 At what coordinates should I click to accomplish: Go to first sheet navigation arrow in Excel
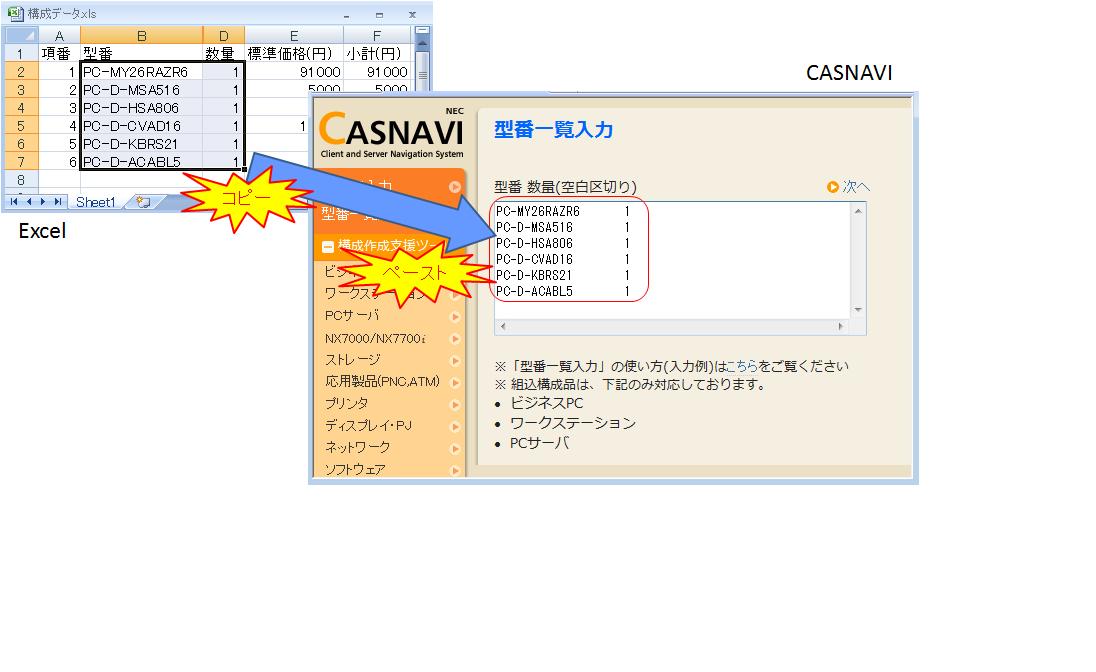[x=13, y=201]
